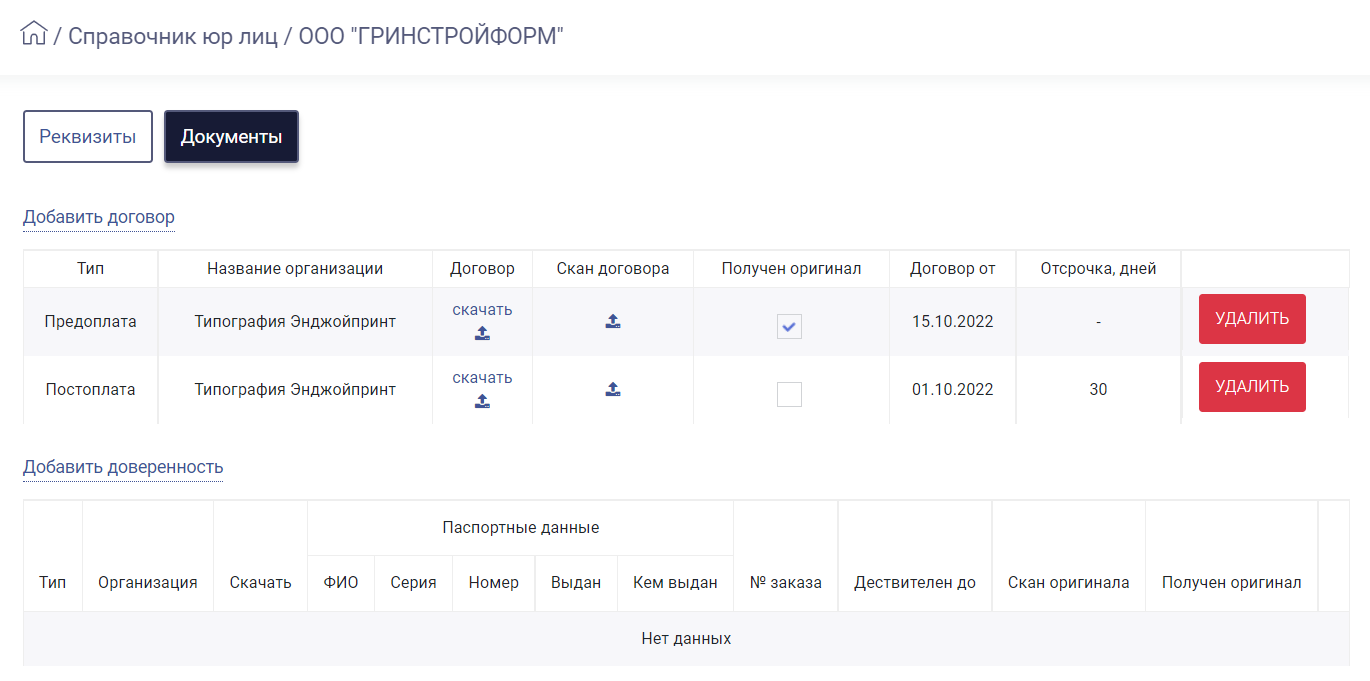Select the Предоплата type cell
Image resolution: width=1370 pixels, height=681 pixels.
coord(91,322)
